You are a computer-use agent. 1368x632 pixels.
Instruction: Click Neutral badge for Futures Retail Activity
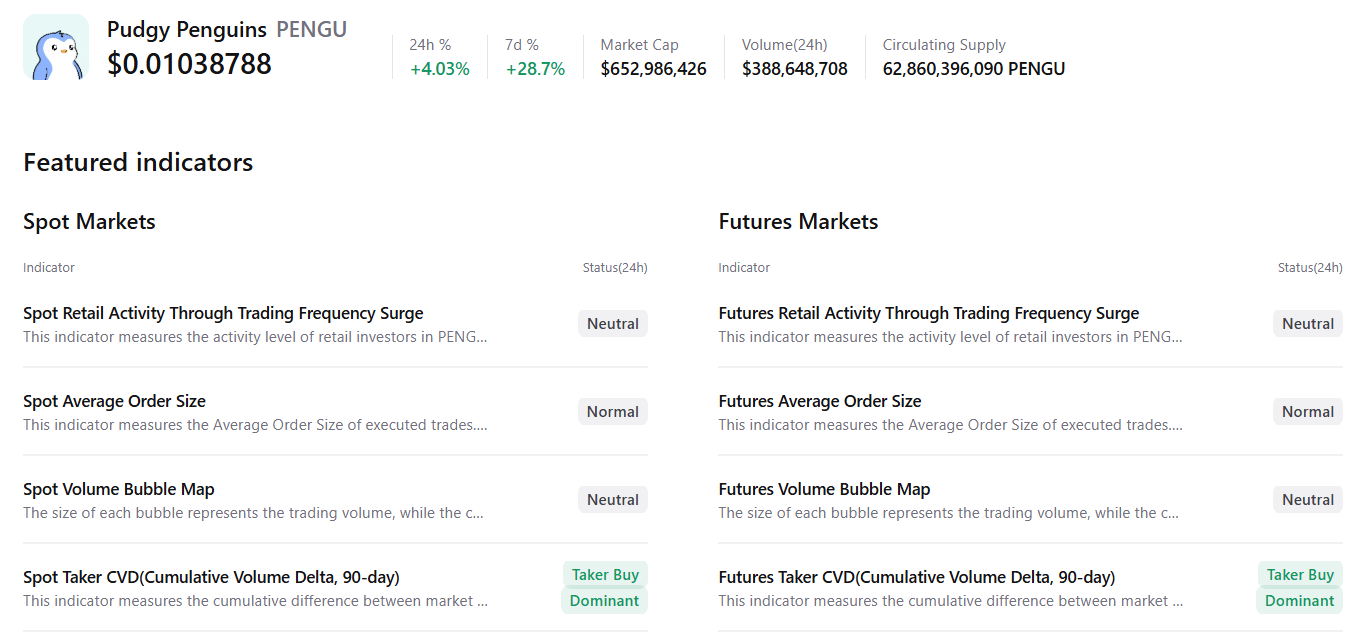[1307, 324]
